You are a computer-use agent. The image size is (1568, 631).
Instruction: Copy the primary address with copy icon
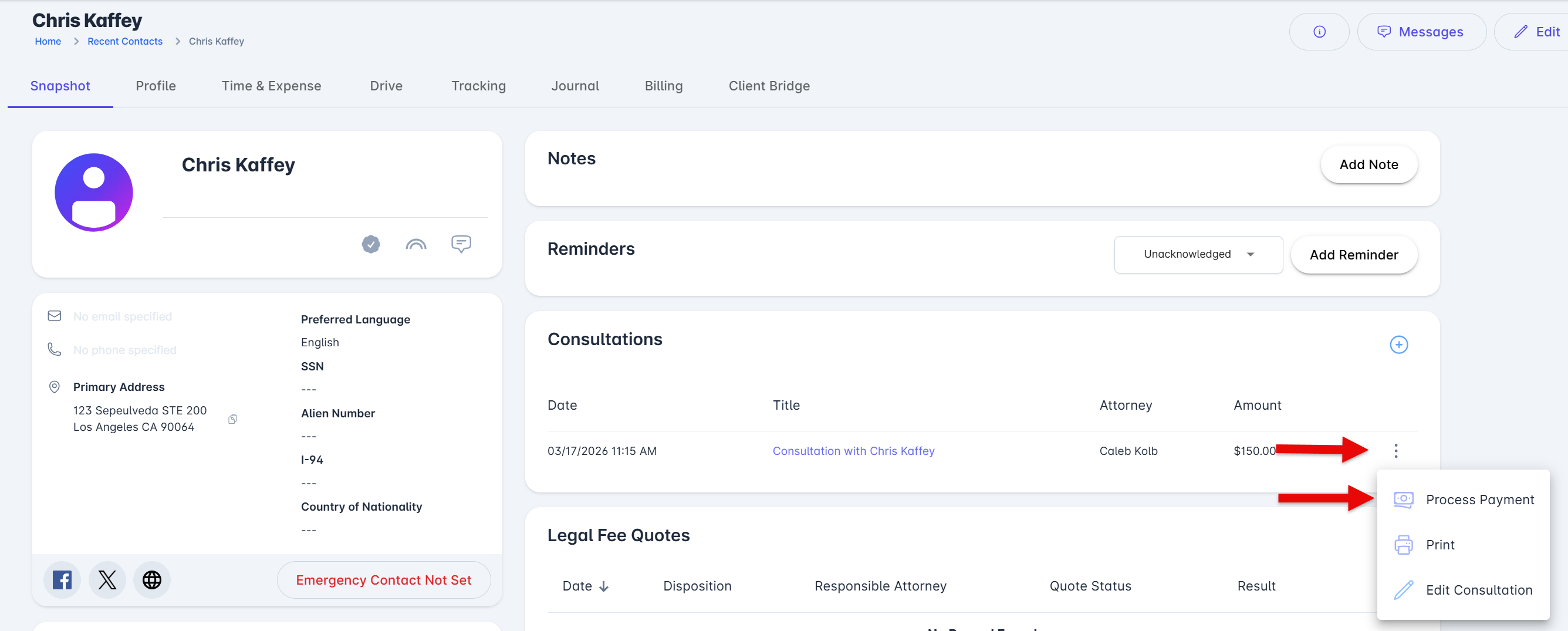[232, 419]
